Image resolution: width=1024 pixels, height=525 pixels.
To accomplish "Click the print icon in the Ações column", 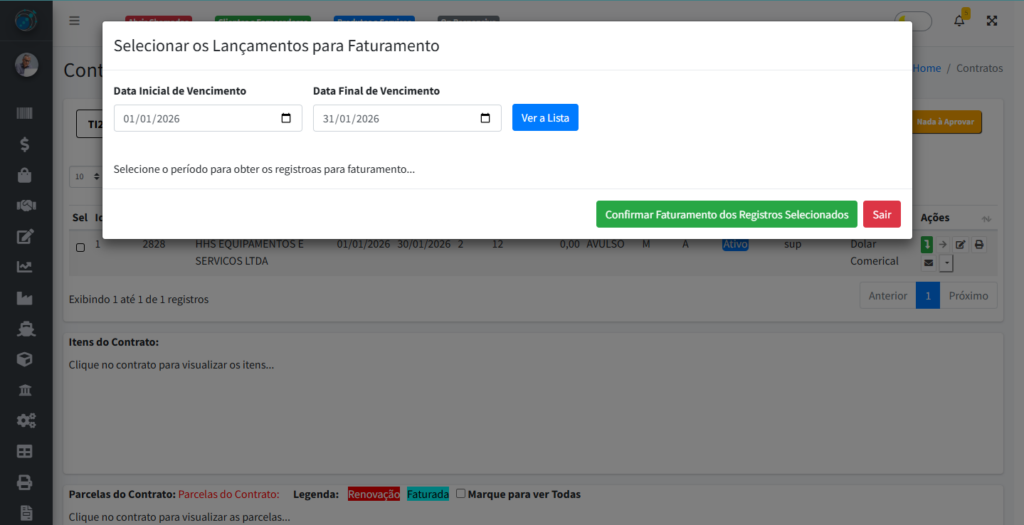I will pos(979,245).
